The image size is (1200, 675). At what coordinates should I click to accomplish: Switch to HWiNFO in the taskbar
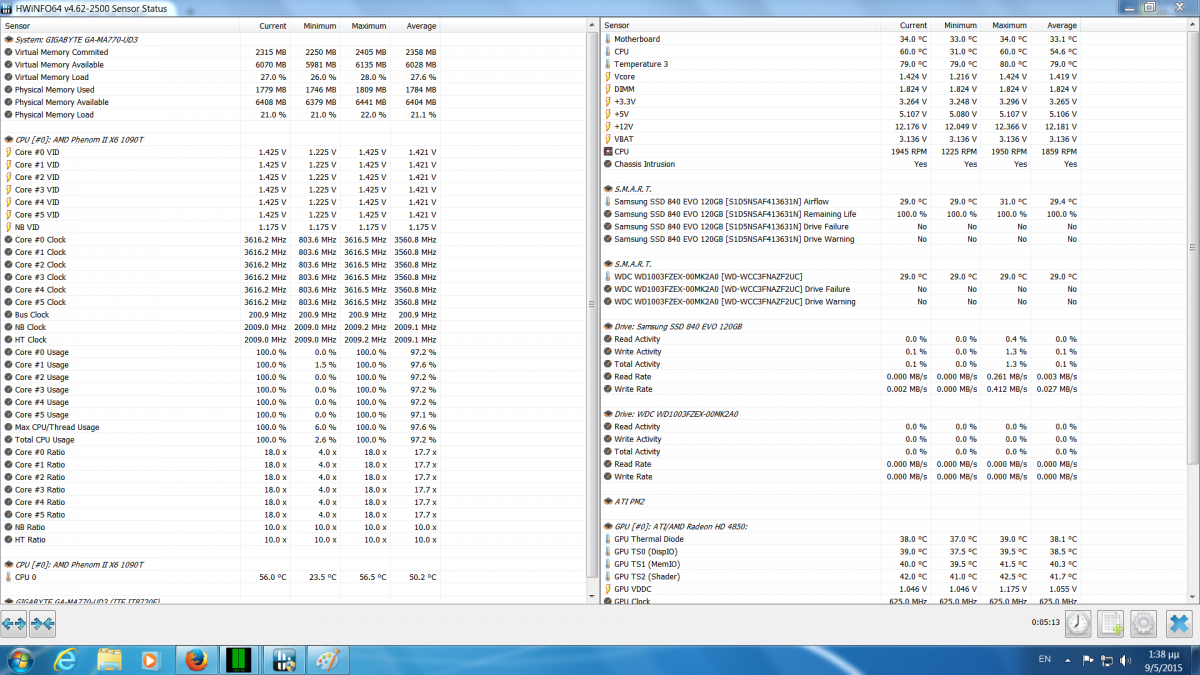point(282,660)
